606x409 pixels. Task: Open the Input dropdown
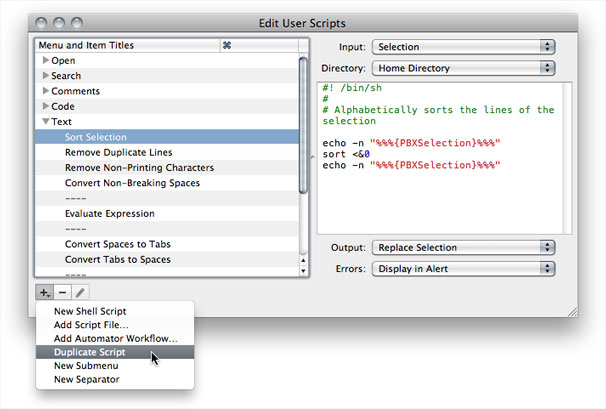pyautogui.click(x=462, y=46)
